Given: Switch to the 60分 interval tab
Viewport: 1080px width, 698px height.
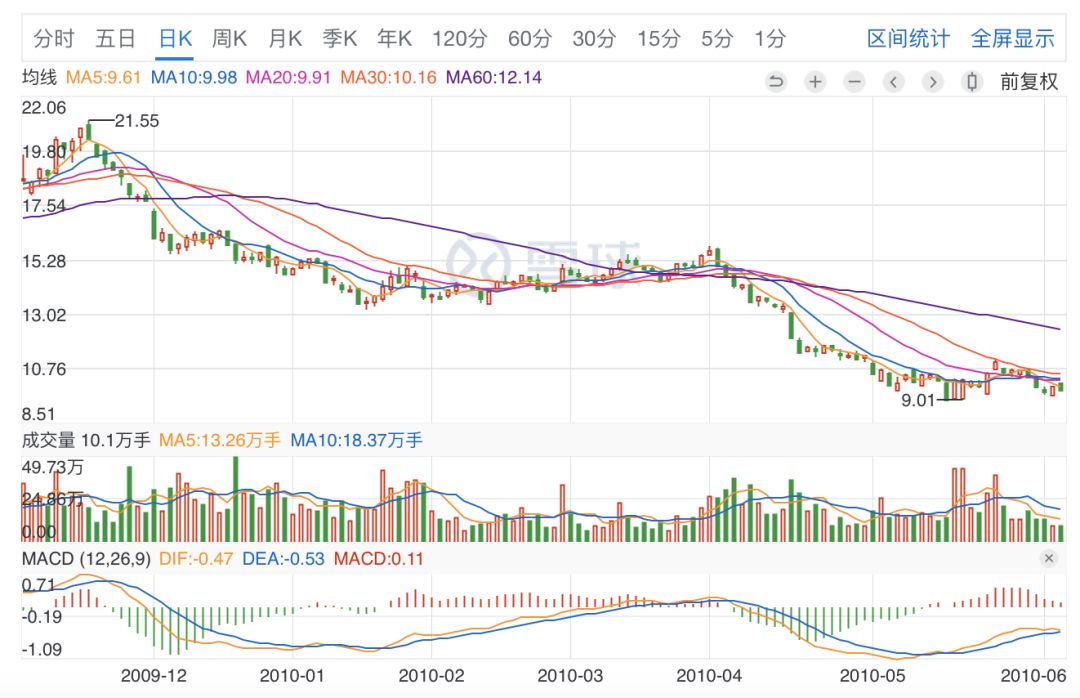Looking at the screenshot, I should pos(530,39).
